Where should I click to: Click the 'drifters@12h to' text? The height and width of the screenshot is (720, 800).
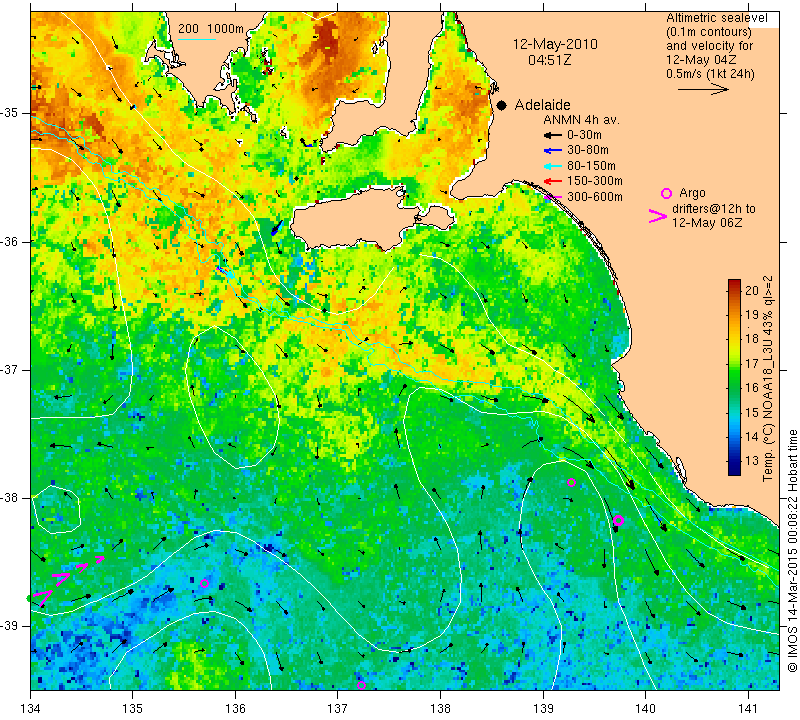tap(713, 209)
